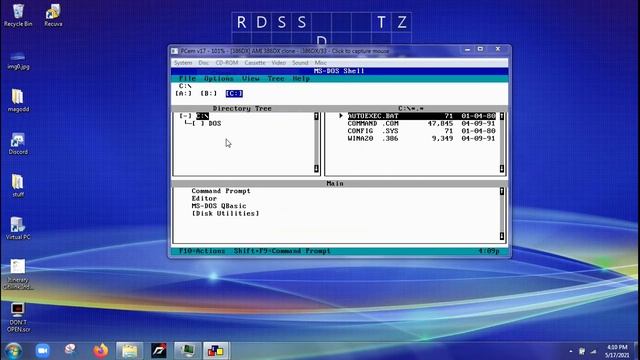Open the PCem Cassette menu
This screenshot has width=640, height=360.
click(x=255, y=63)
